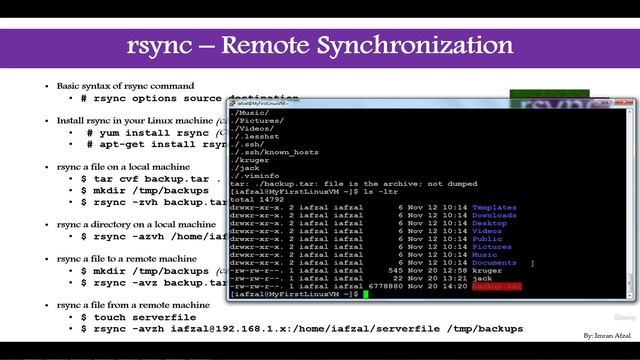
Task: Click the '# rsync options source' line on slide
Action: click(x=151, y=98)
